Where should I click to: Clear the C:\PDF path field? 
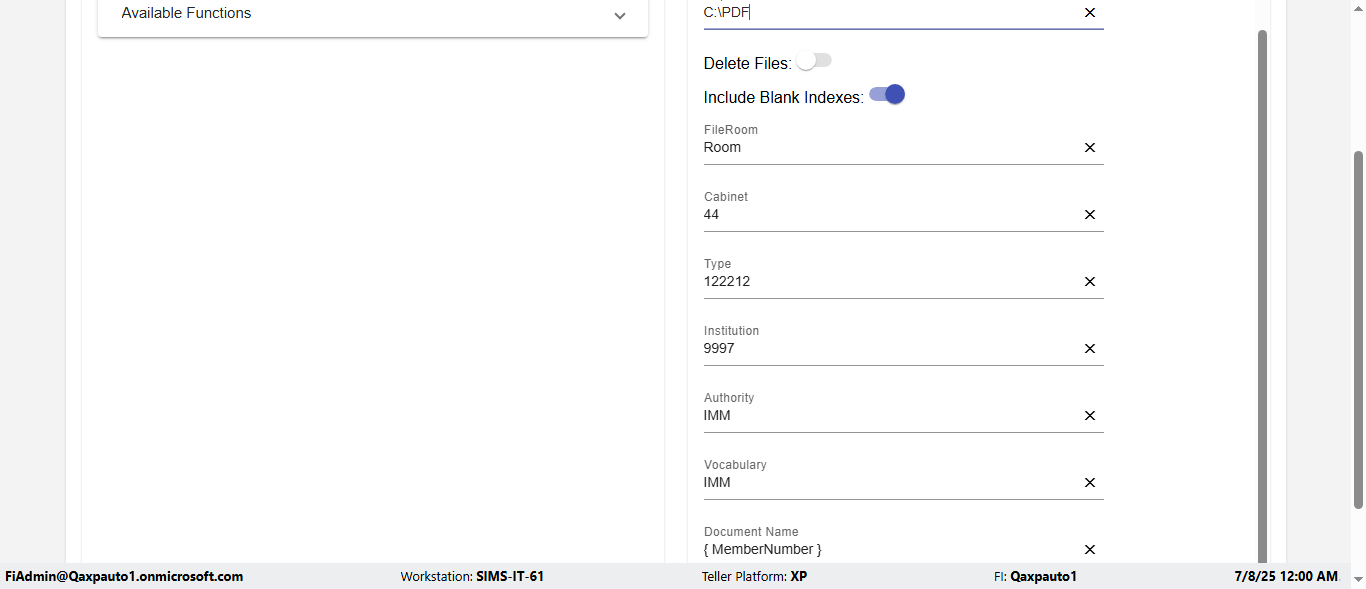tap(1090, 13)
